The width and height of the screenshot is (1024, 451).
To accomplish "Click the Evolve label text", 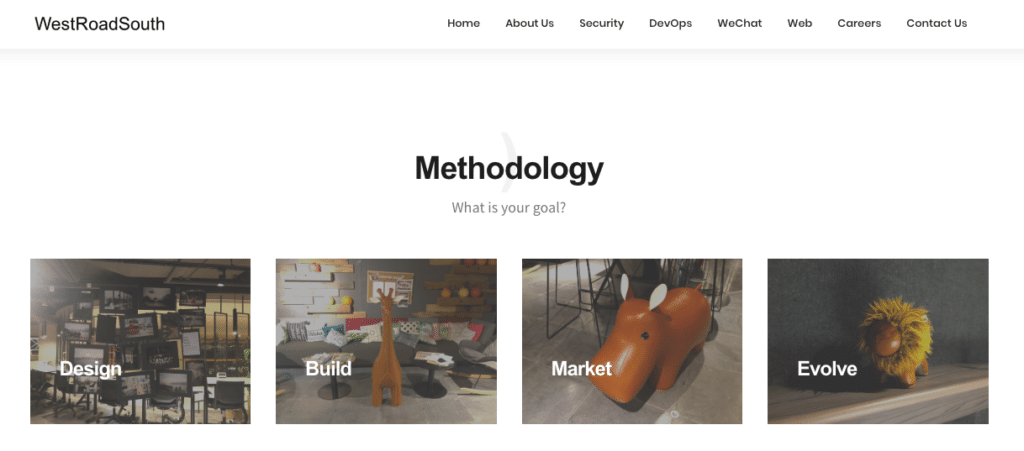I will click(x=827, y=369).
